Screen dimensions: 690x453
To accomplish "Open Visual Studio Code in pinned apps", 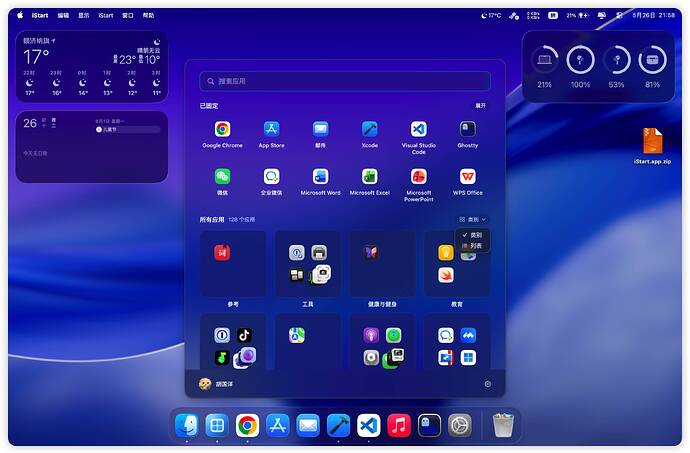I will click(418, 129).
